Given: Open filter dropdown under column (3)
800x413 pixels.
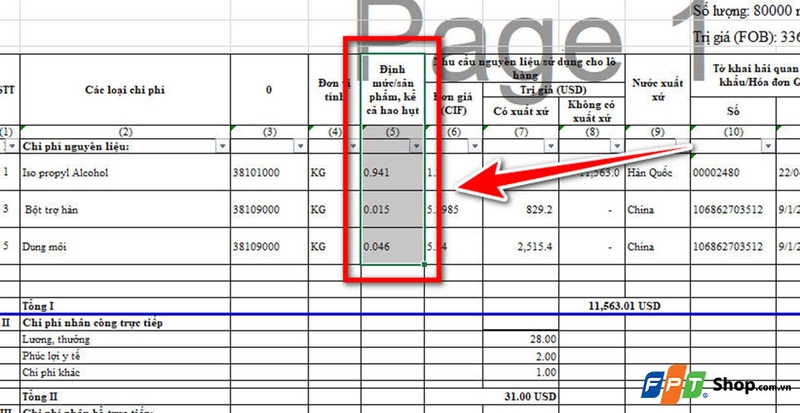Looking at the screenshot, I should (301, 147).
